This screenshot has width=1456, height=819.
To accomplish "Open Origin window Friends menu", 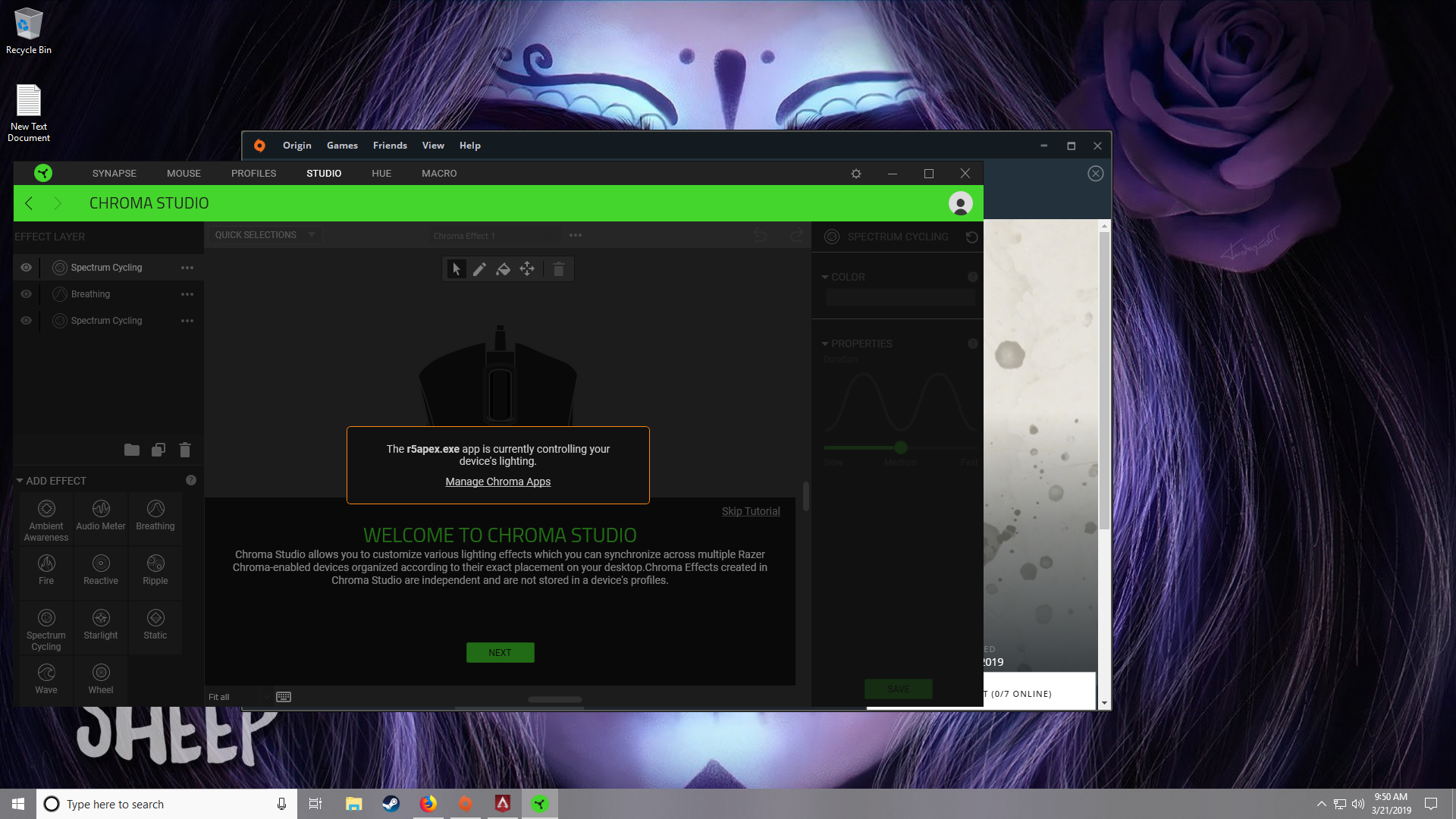I will tap(390, 146).
